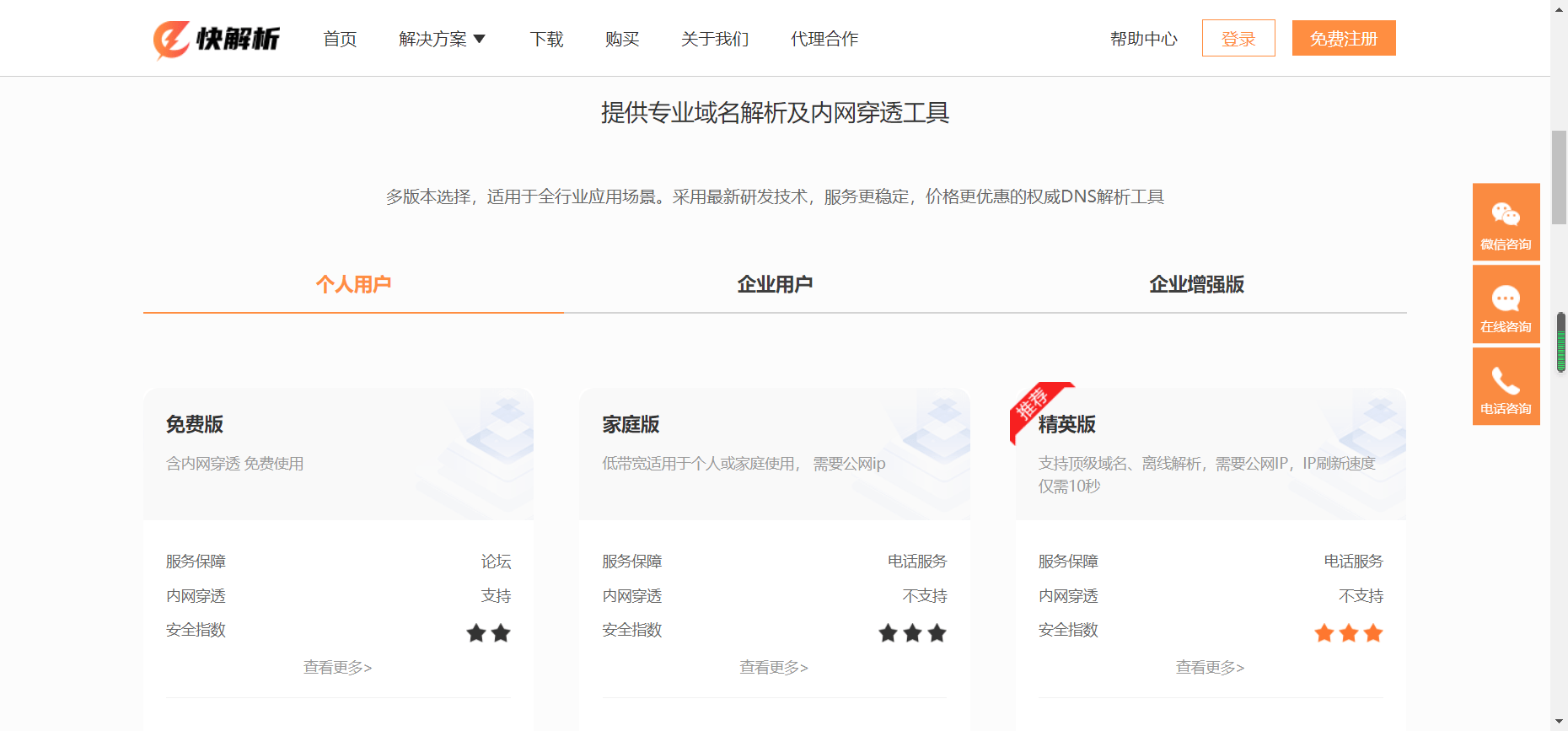Click the page vertical scrollbar thumb
This screenshot has width=1568, height=731.
[x=1560, y=177]
